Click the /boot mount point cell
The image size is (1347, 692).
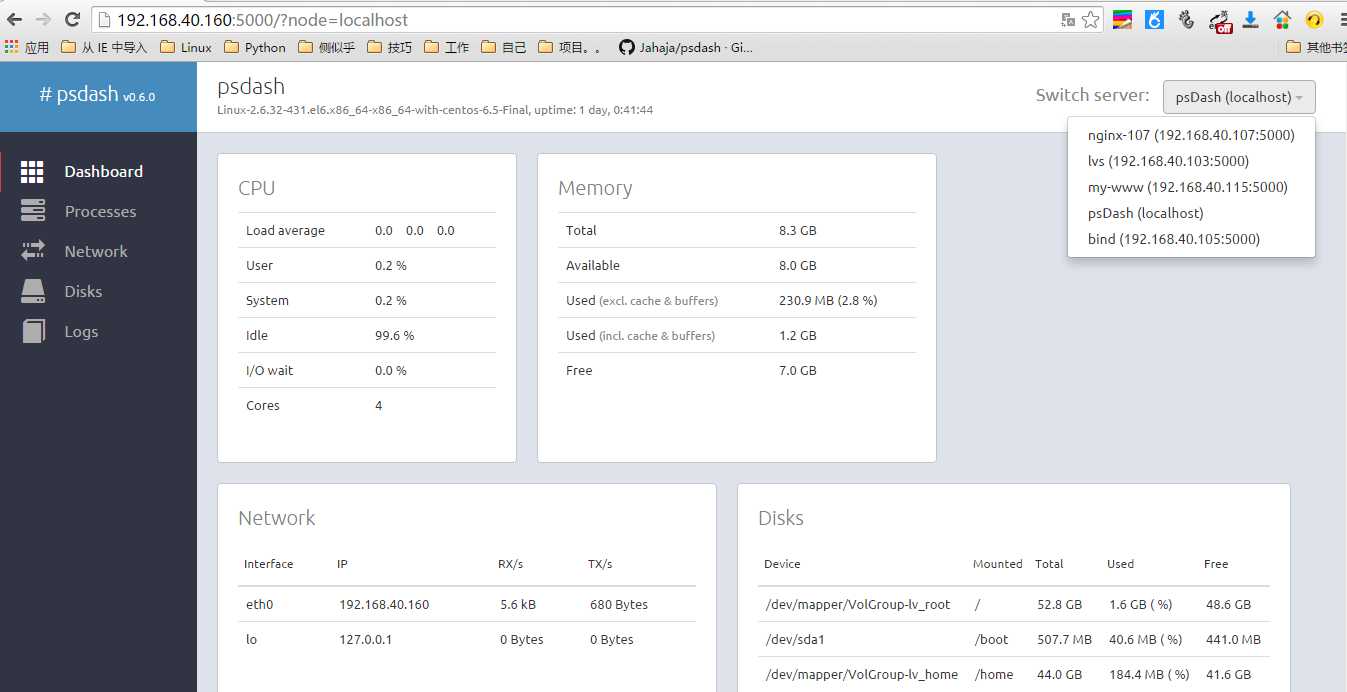991,639
